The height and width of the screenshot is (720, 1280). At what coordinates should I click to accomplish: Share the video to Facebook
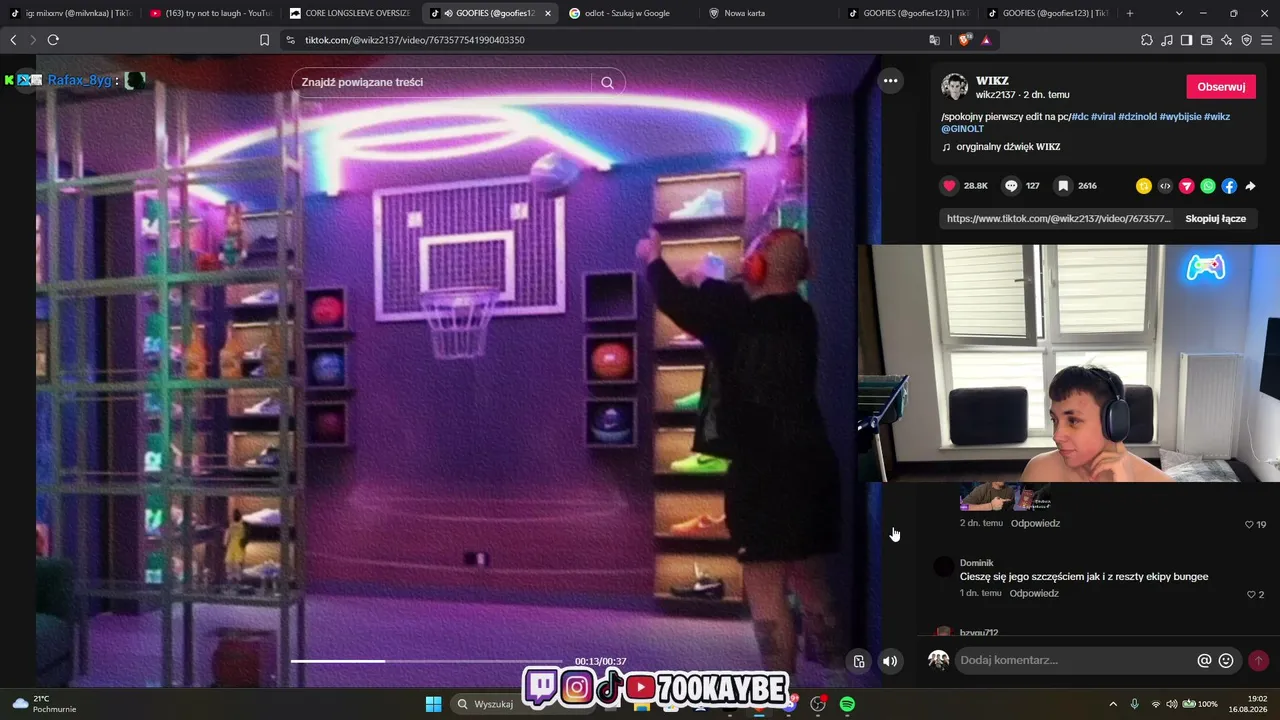pos(1229,186)
